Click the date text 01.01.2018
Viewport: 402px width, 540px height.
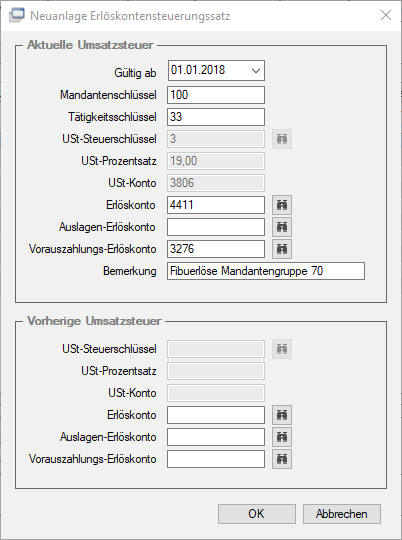coord(198,70)
